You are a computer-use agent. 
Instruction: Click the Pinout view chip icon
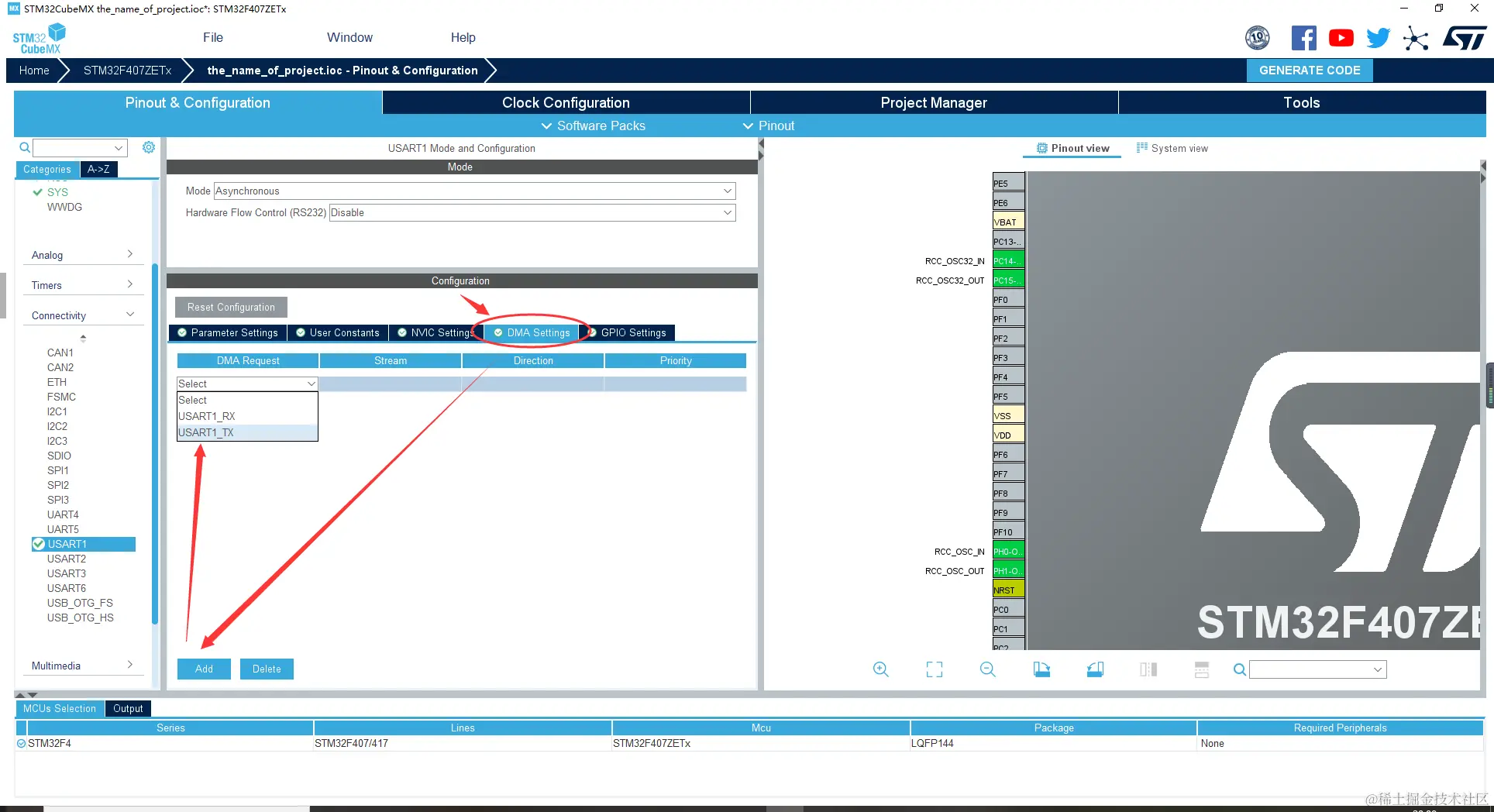pyautogui.click(x=1042, y=148)
